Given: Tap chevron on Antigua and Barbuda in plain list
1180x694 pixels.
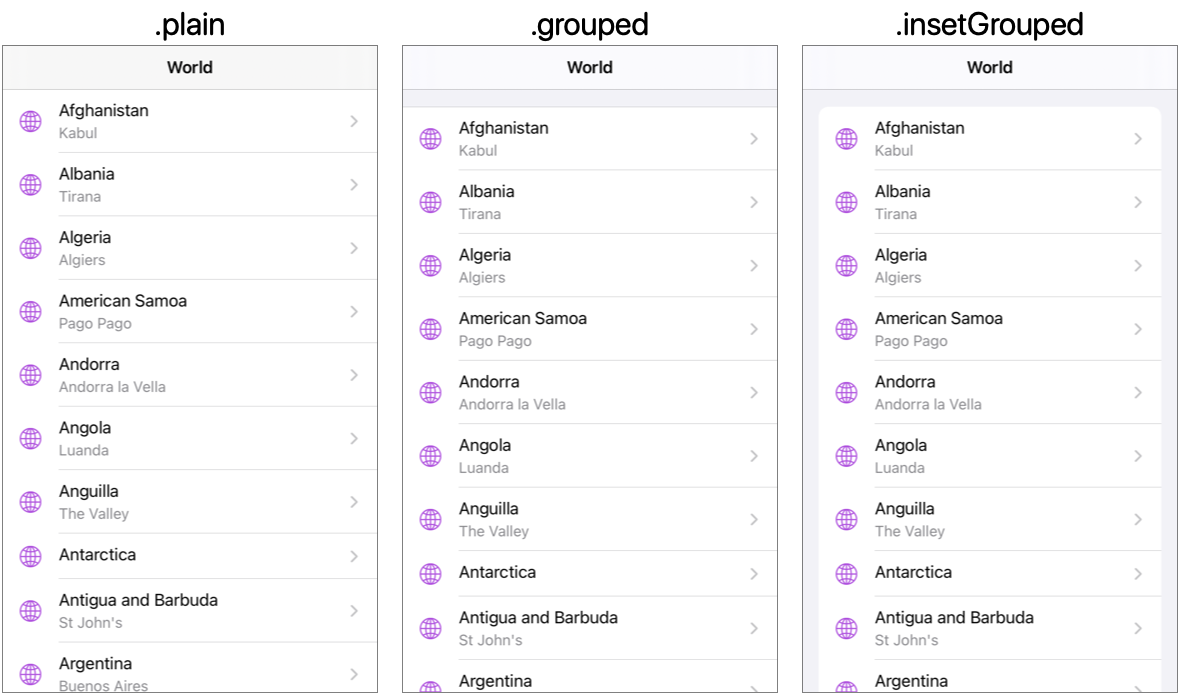Looking at the screenshot, I should tap(354, 611).
